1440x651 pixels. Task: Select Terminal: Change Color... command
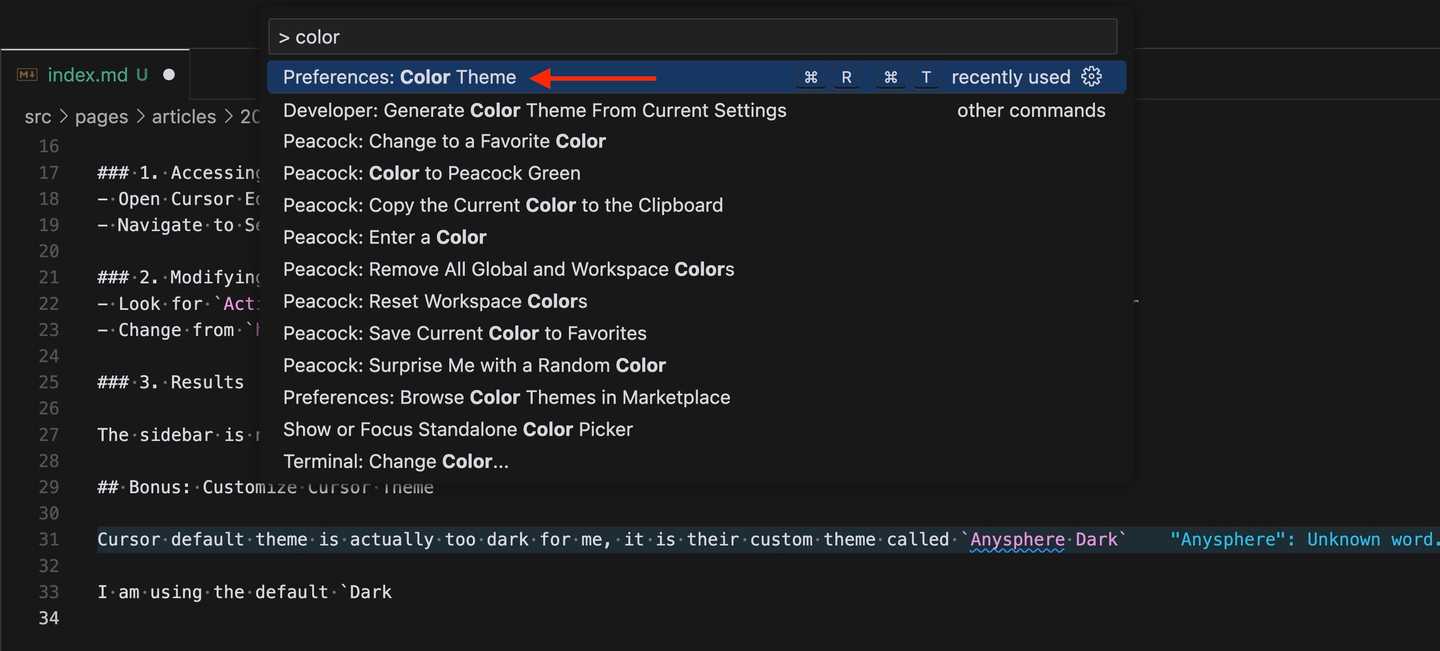[x=697, y=461]
